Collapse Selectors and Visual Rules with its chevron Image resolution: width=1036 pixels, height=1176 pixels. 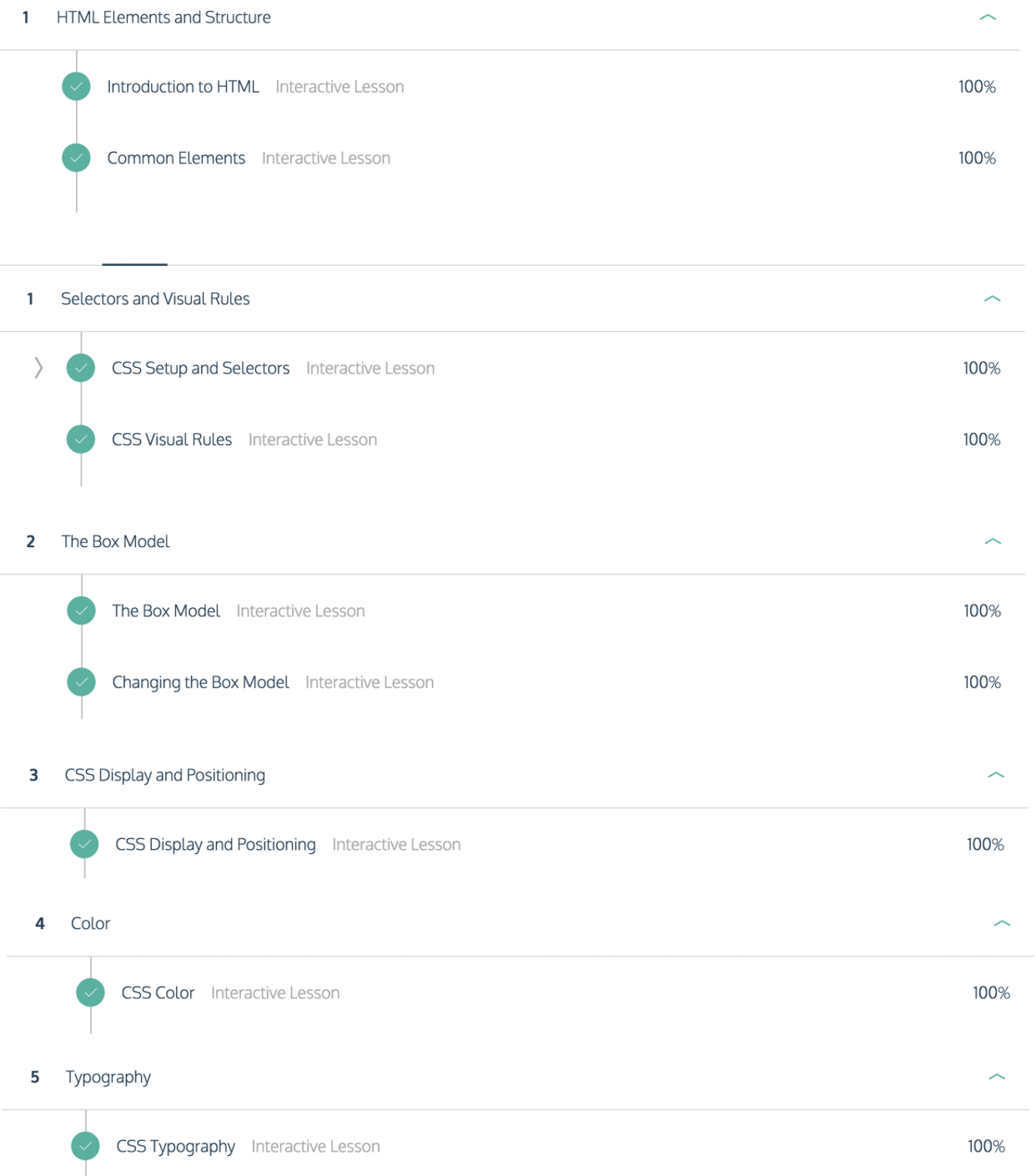[992, 299]
